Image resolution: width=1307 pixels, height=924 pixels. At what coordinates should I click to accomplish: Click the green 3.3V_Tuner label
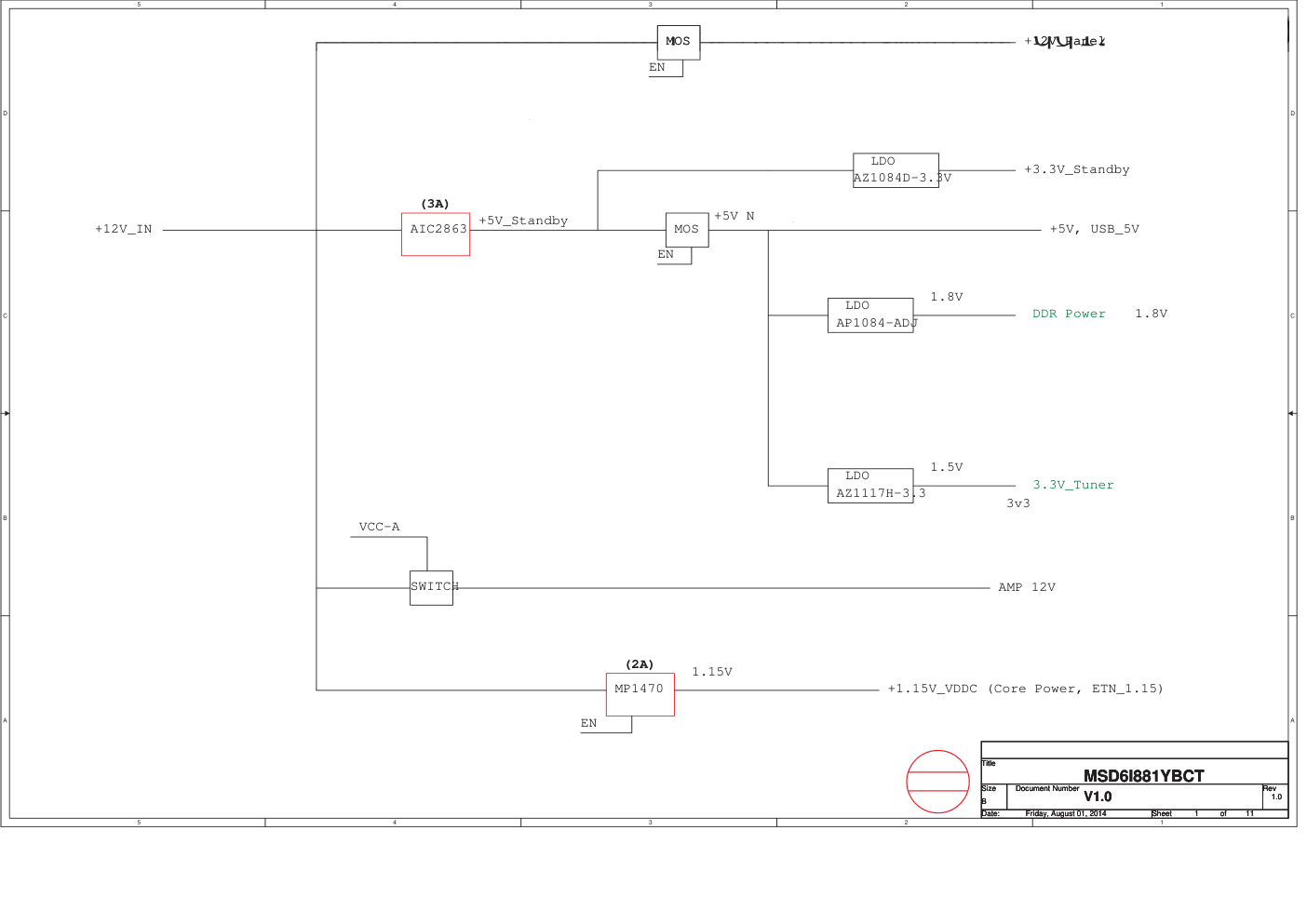[x=1072, y=485]
